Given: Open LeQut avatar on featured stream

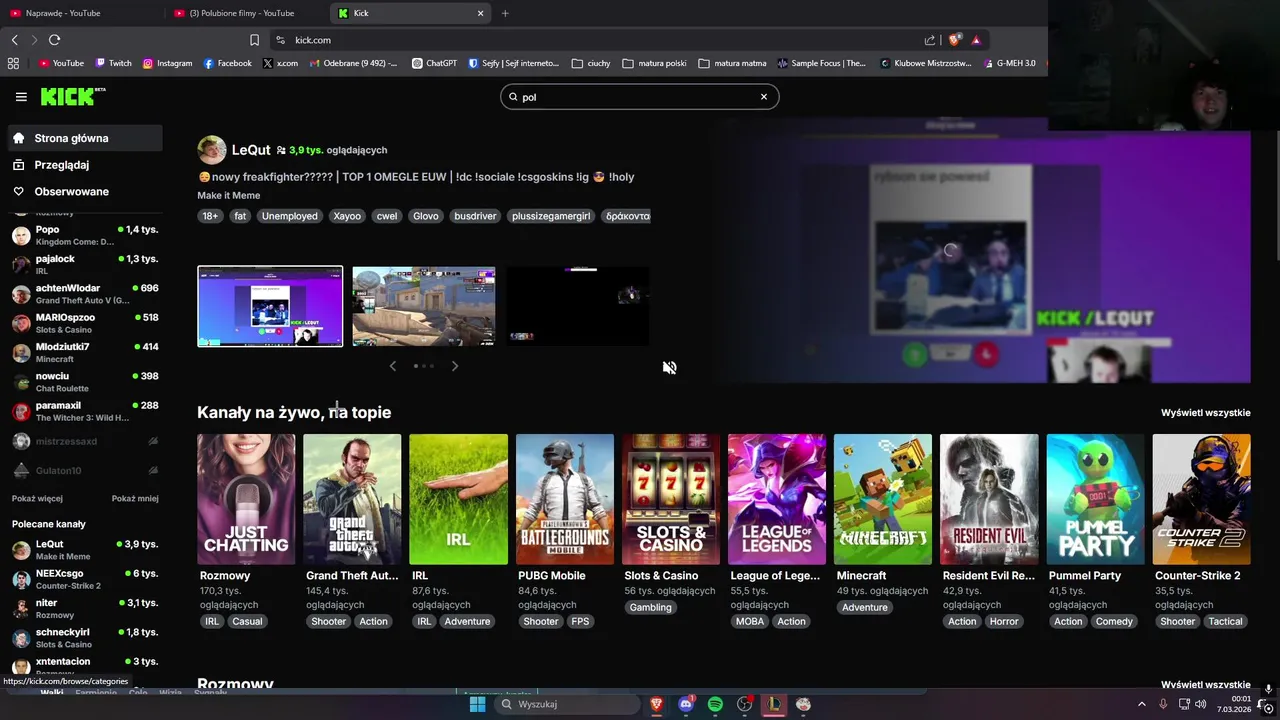Looking at the screenshot, I should coord(212,150).
